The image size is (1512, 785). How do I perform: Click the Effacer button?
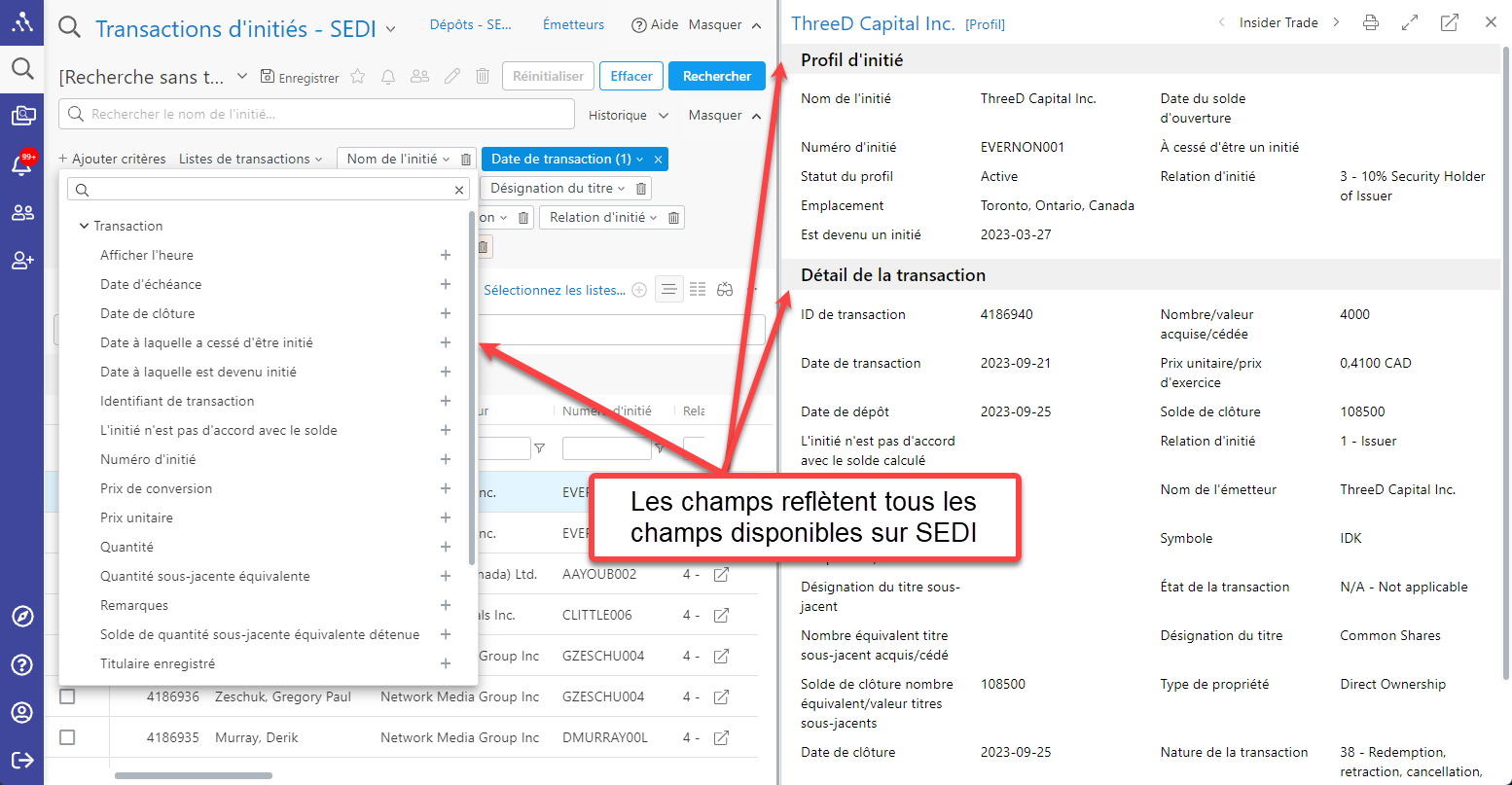[631, 76]
